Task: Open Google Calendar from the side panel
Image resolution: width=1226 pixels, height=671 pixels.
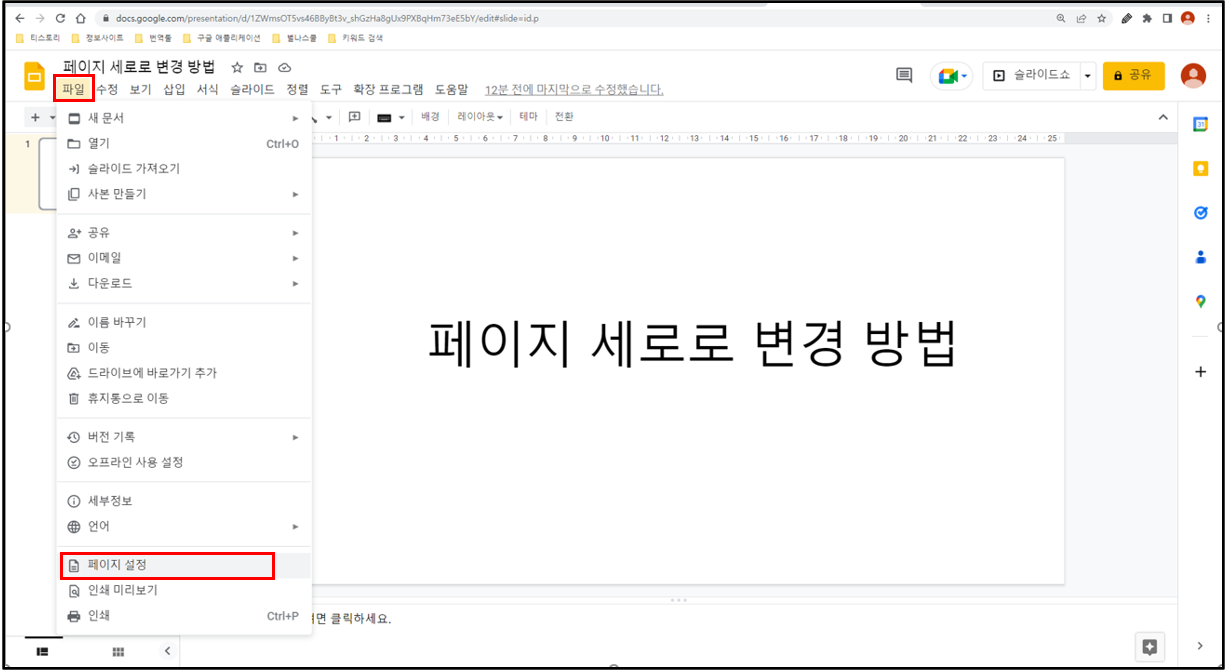Action: [x=1200, y=124]
